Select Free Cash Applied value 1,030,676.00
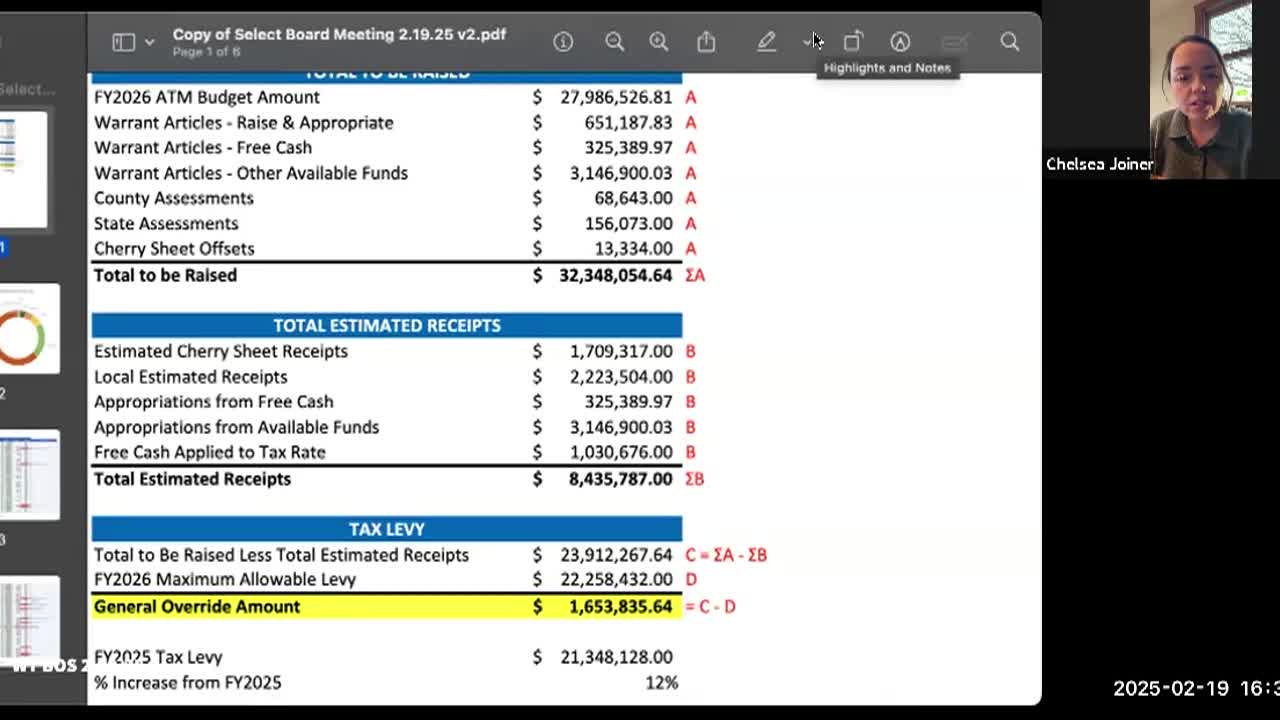Image resolution: width=1280 pixels, height=720 pixels. tap(621, 452)
